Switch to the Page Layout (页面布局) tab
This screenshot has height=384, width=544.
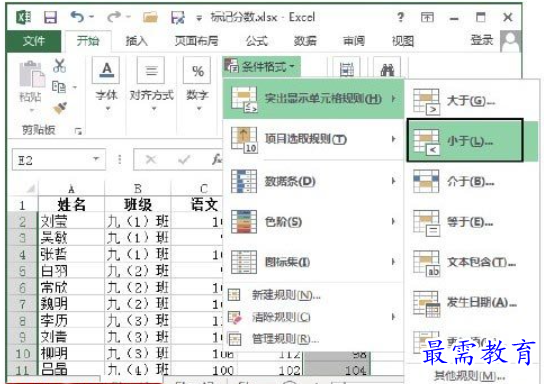(196, 41)
